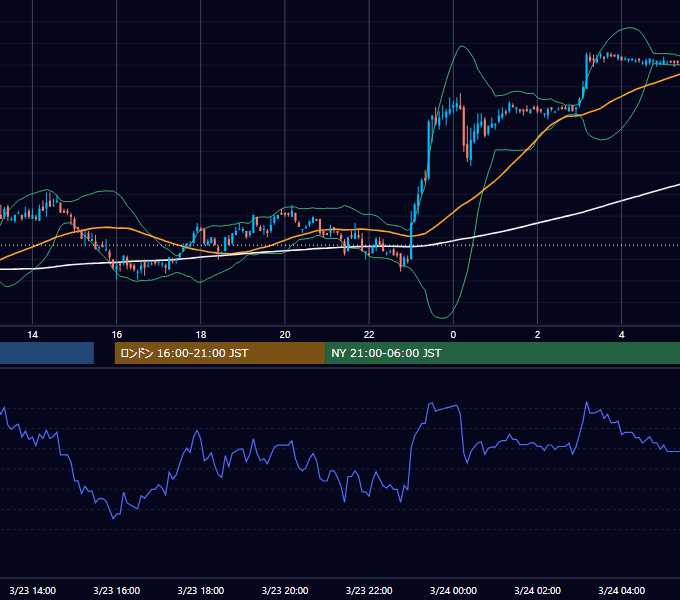Viewport: 680px width, 600px height.
Task: Click the hour label 2 on price chart axis
Action: click(x=537, y=335)
